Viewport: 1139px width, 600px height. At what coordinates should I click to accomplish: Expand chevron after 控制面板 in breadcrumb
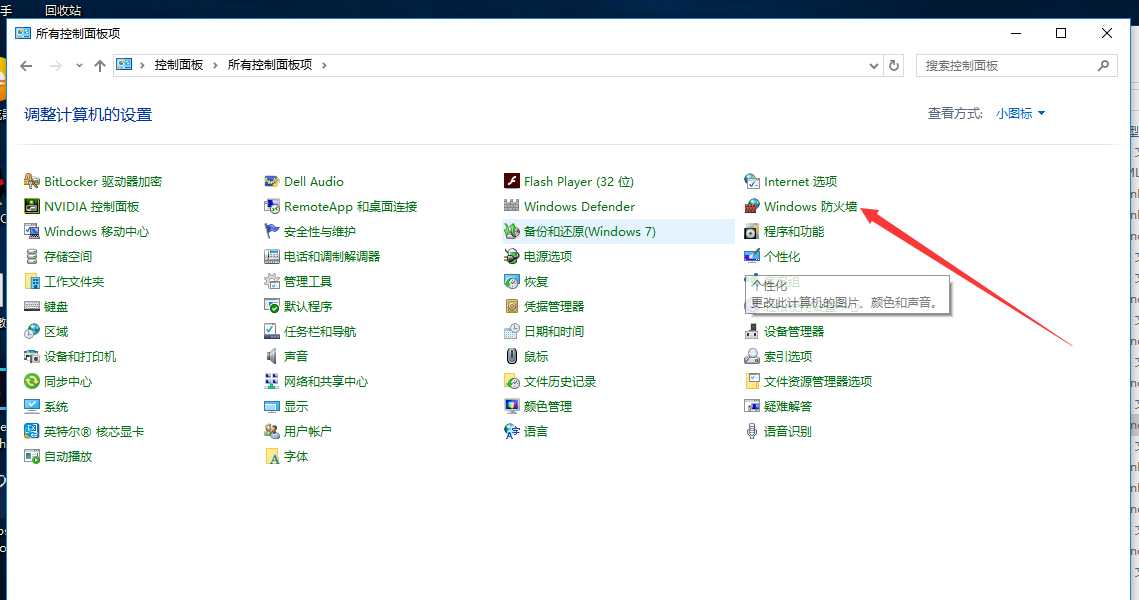click(215, 65)
